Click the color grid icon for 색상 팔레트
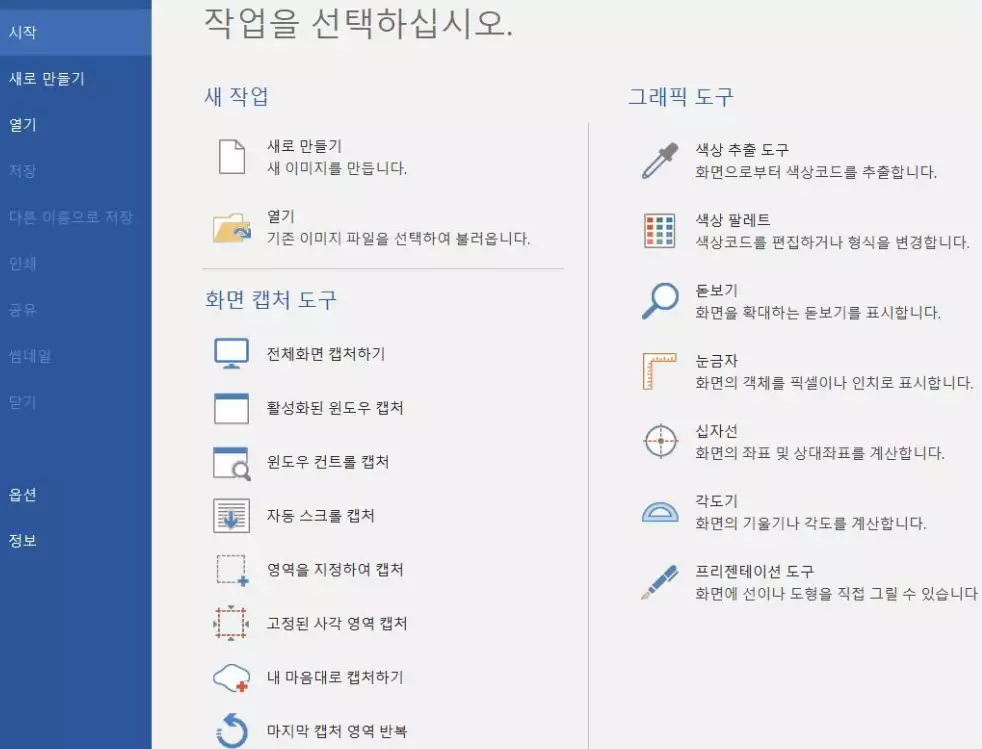Image resolution: width=982 pixels, height=749 pixels. tap(659, 230)
